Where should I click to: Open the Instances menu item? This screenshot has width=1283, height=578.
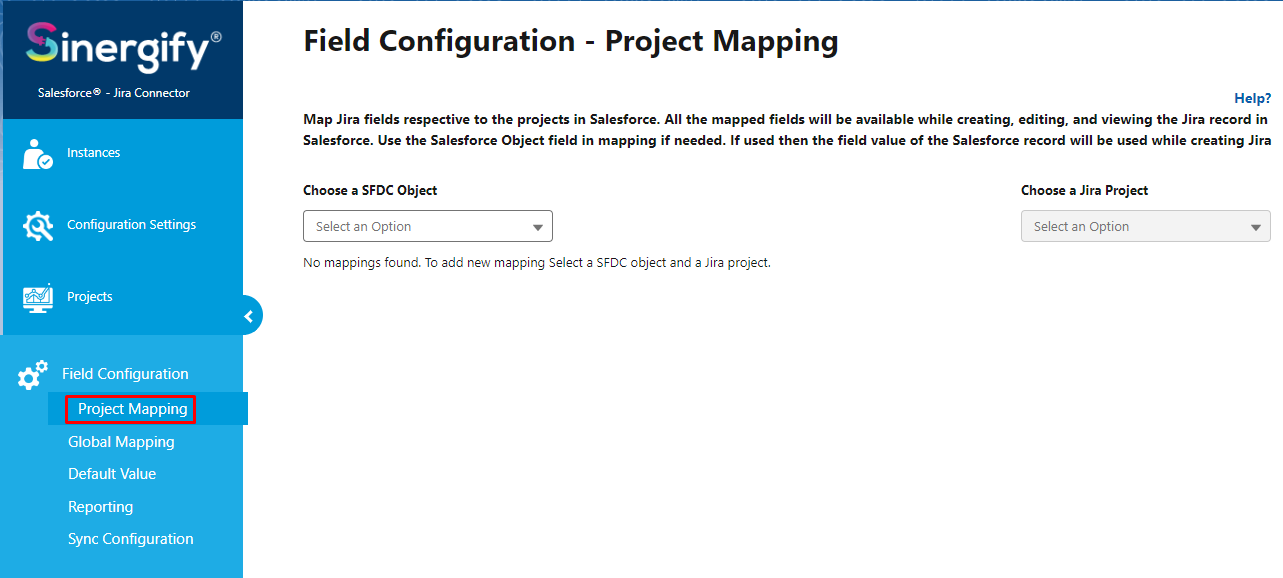coord(94,153)
